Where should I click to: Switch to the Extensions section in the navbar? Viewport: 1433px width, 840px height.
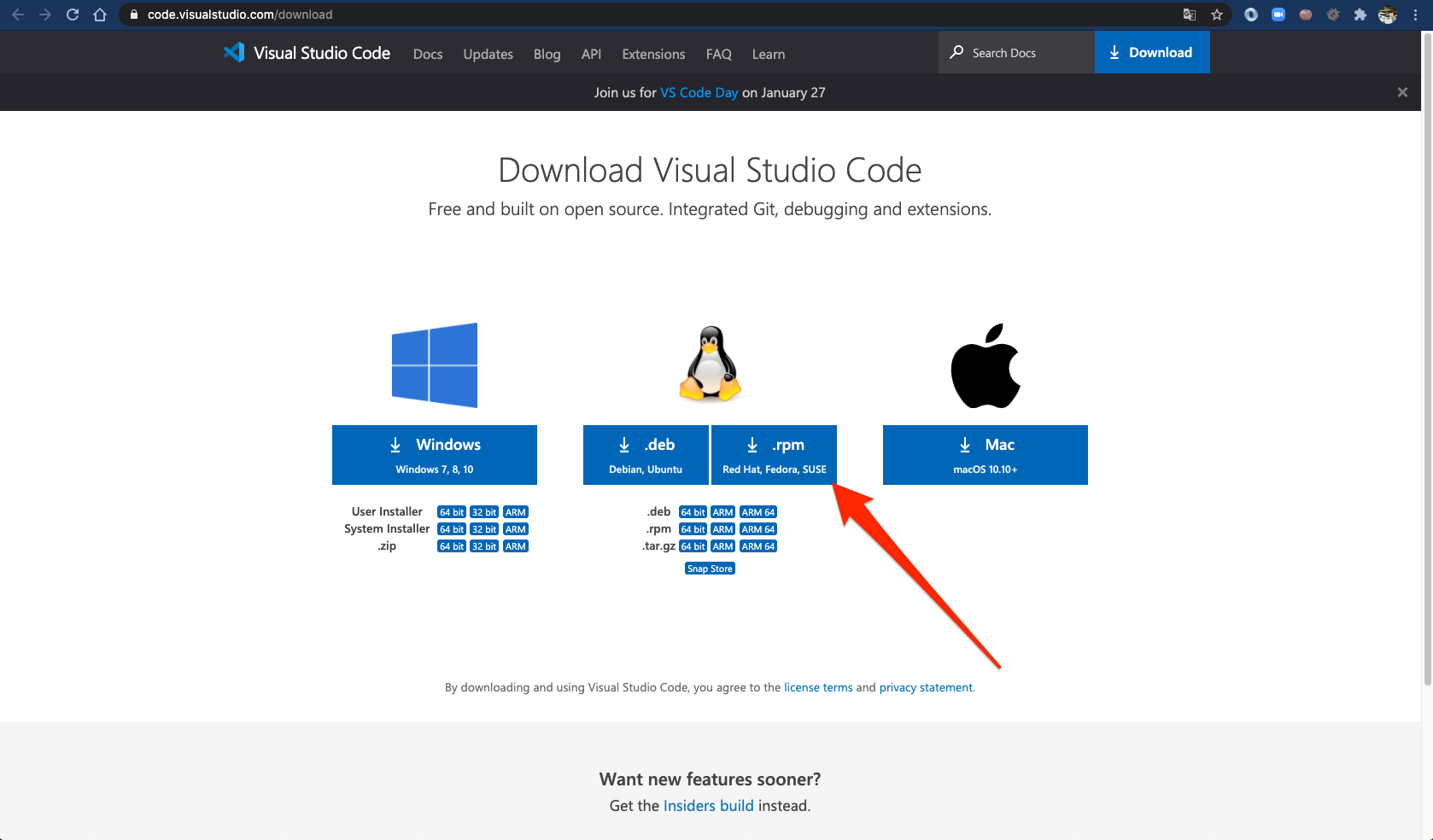pyautogui.click(x=652, y=54)
